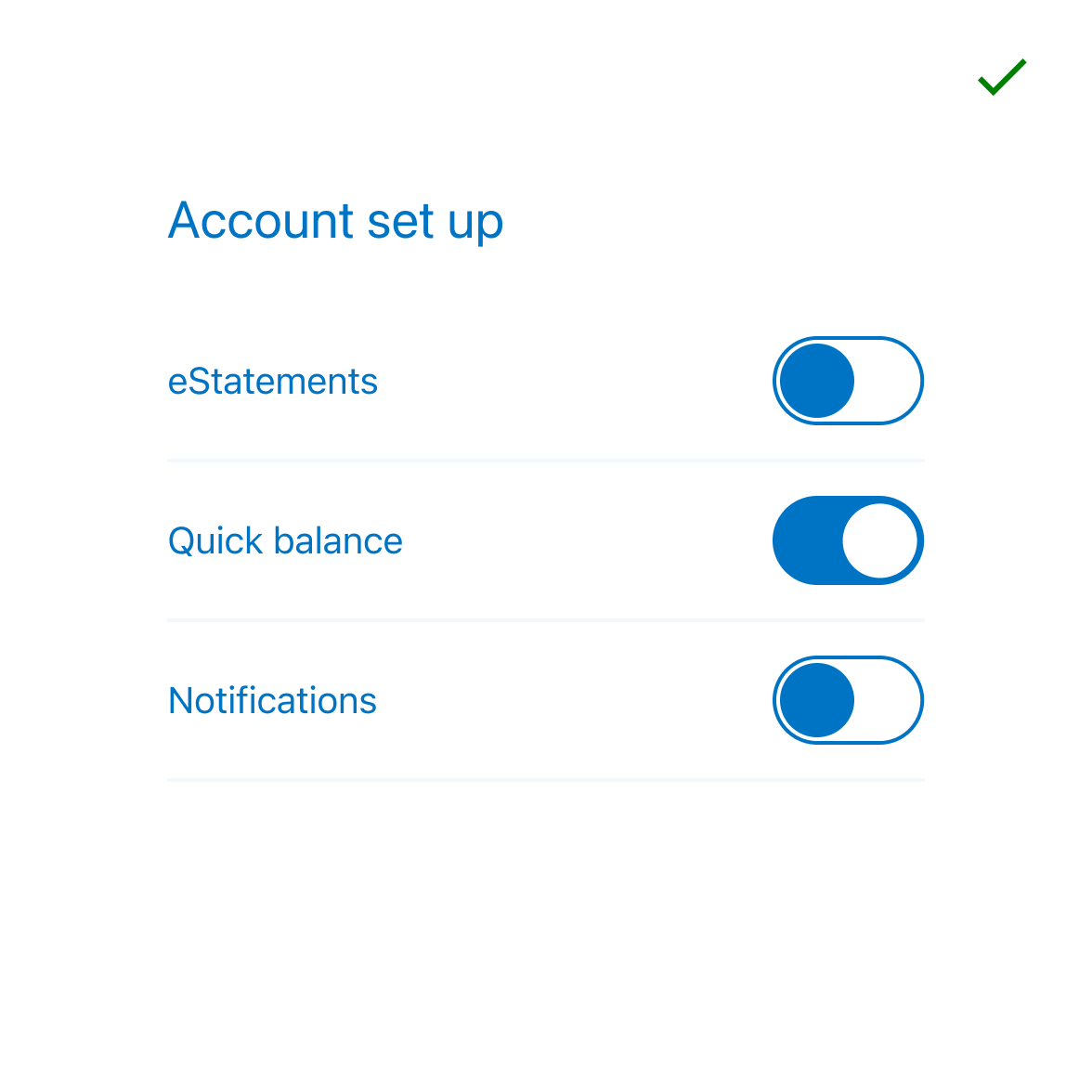The height and width of the screenshot is (1092, 1092).
Task: Toggle the eStatements switch
Action: [848, 381]
